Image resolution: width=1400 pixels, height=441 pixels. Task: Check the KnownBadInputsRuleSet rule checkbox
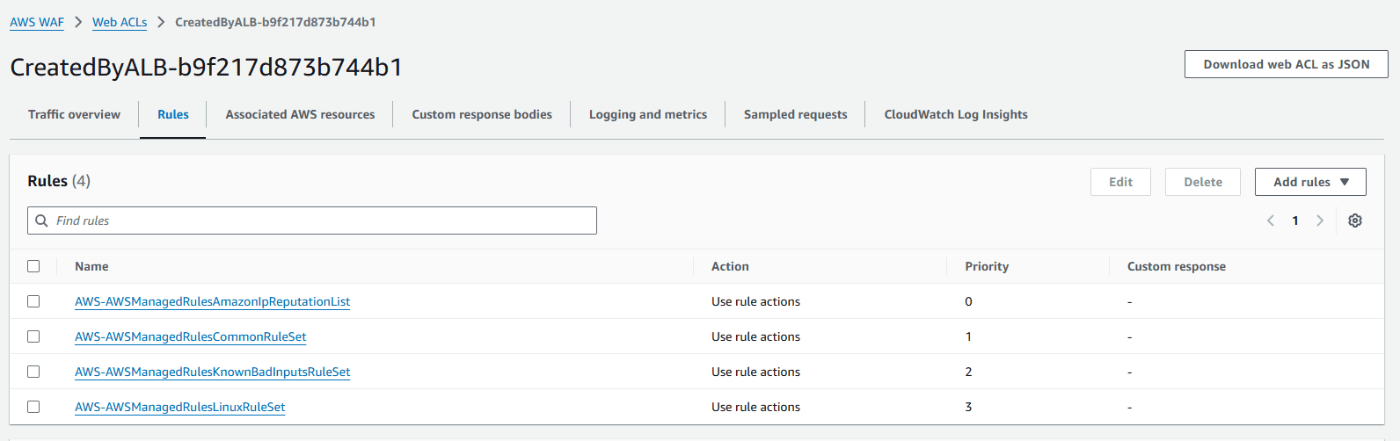click(34, 371)
